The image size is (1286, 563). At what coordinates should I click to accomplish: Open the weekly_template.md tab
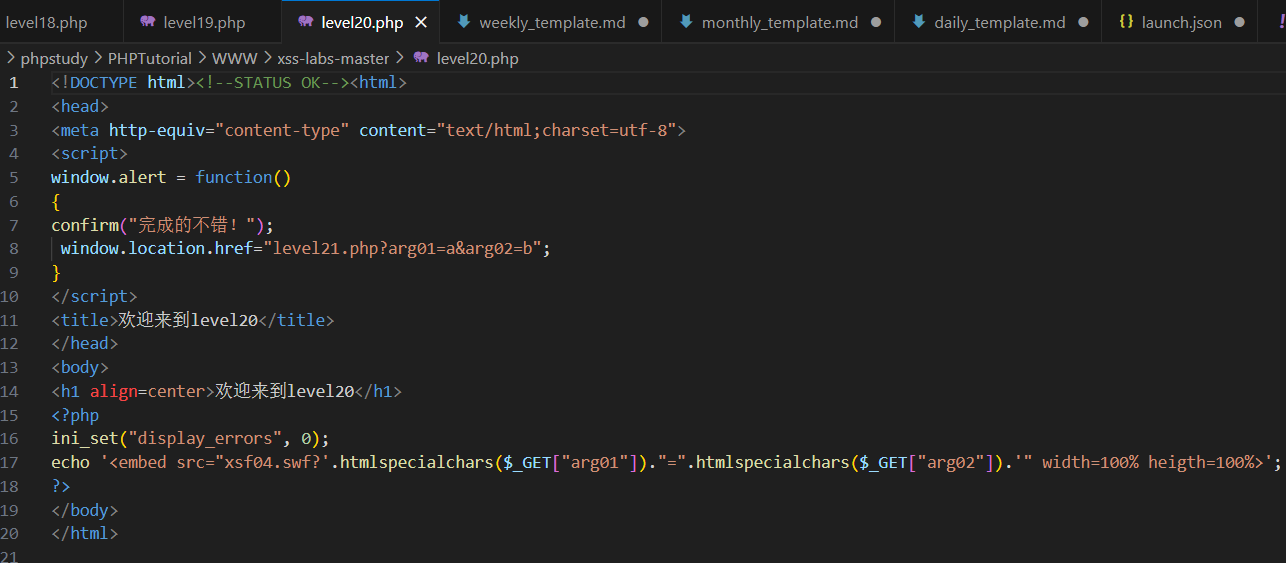[552, 22]
